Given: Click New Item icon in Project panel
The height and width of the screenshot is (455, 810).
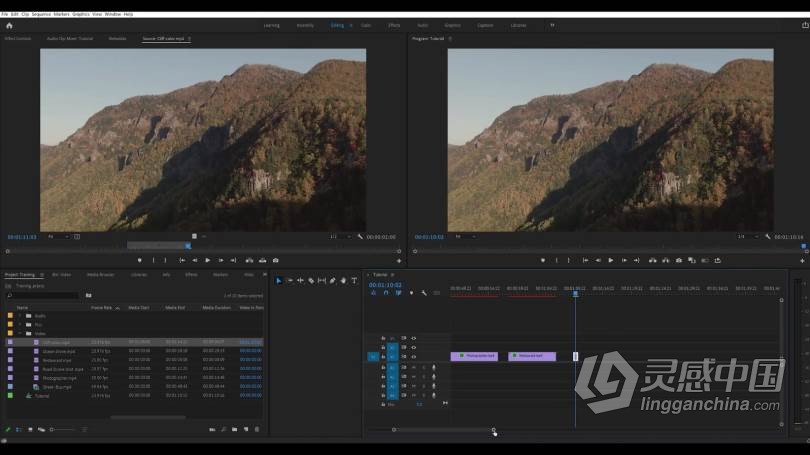Looking at the screenshot, I should click(x=246, y=429).
